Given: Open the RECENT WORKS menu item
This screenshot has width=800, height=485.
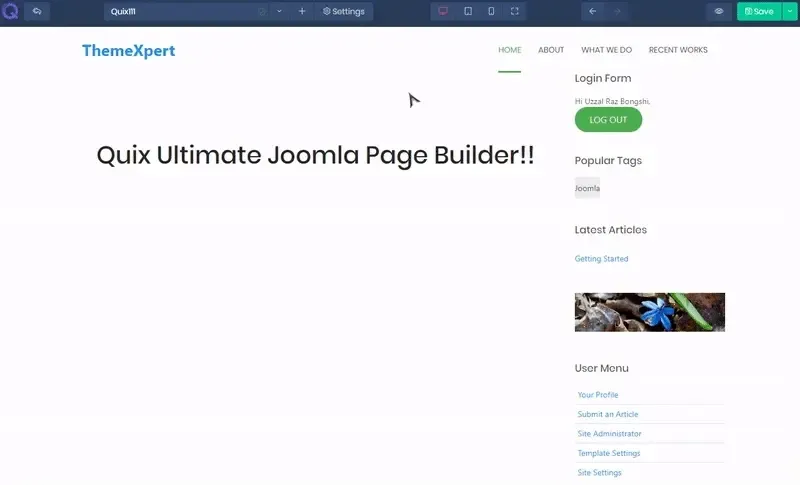Looking at the screenshot, I should coord(678,50).
